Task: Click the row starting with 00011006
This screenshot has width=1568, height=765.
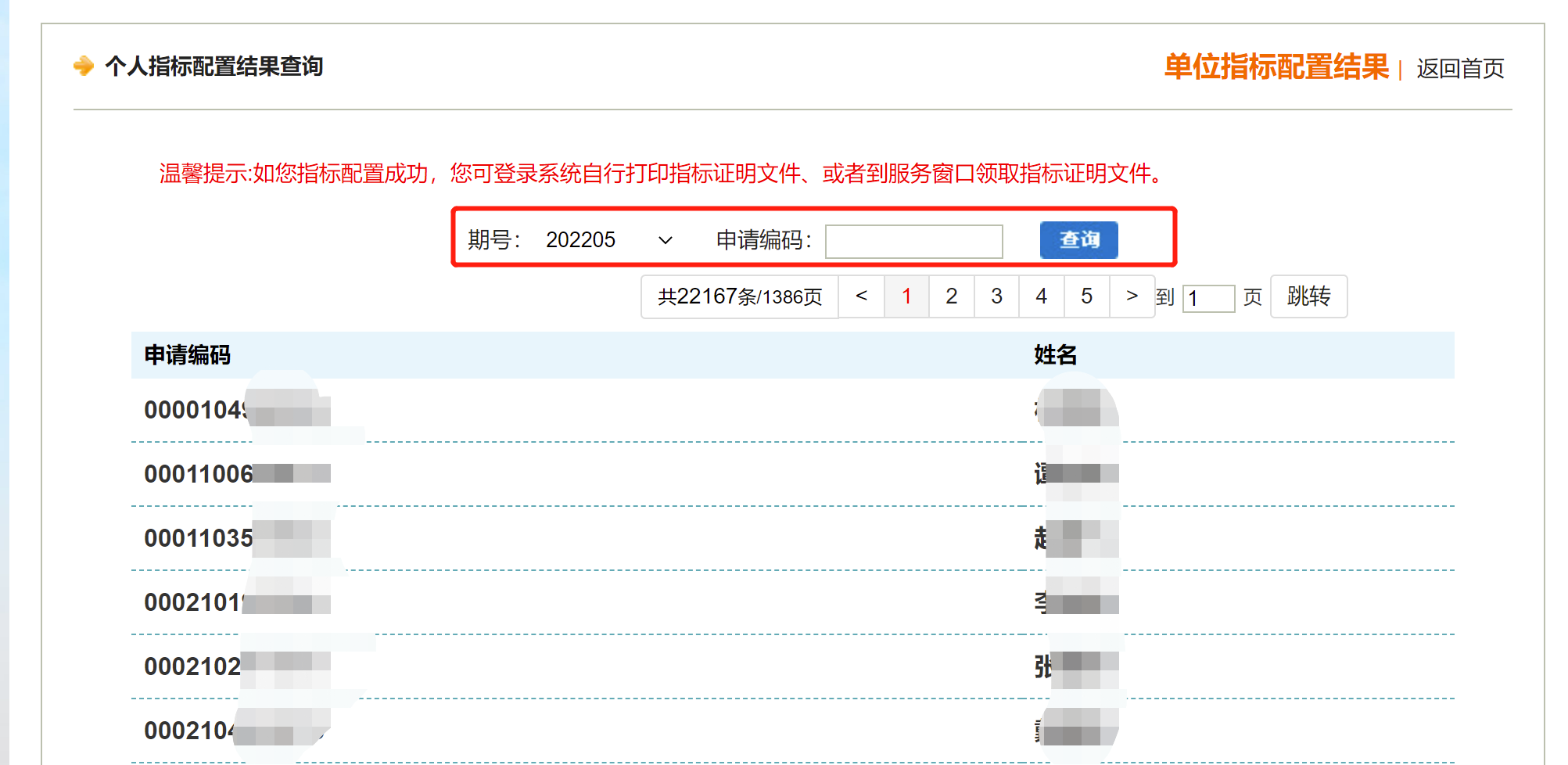Action: (793, 474)
